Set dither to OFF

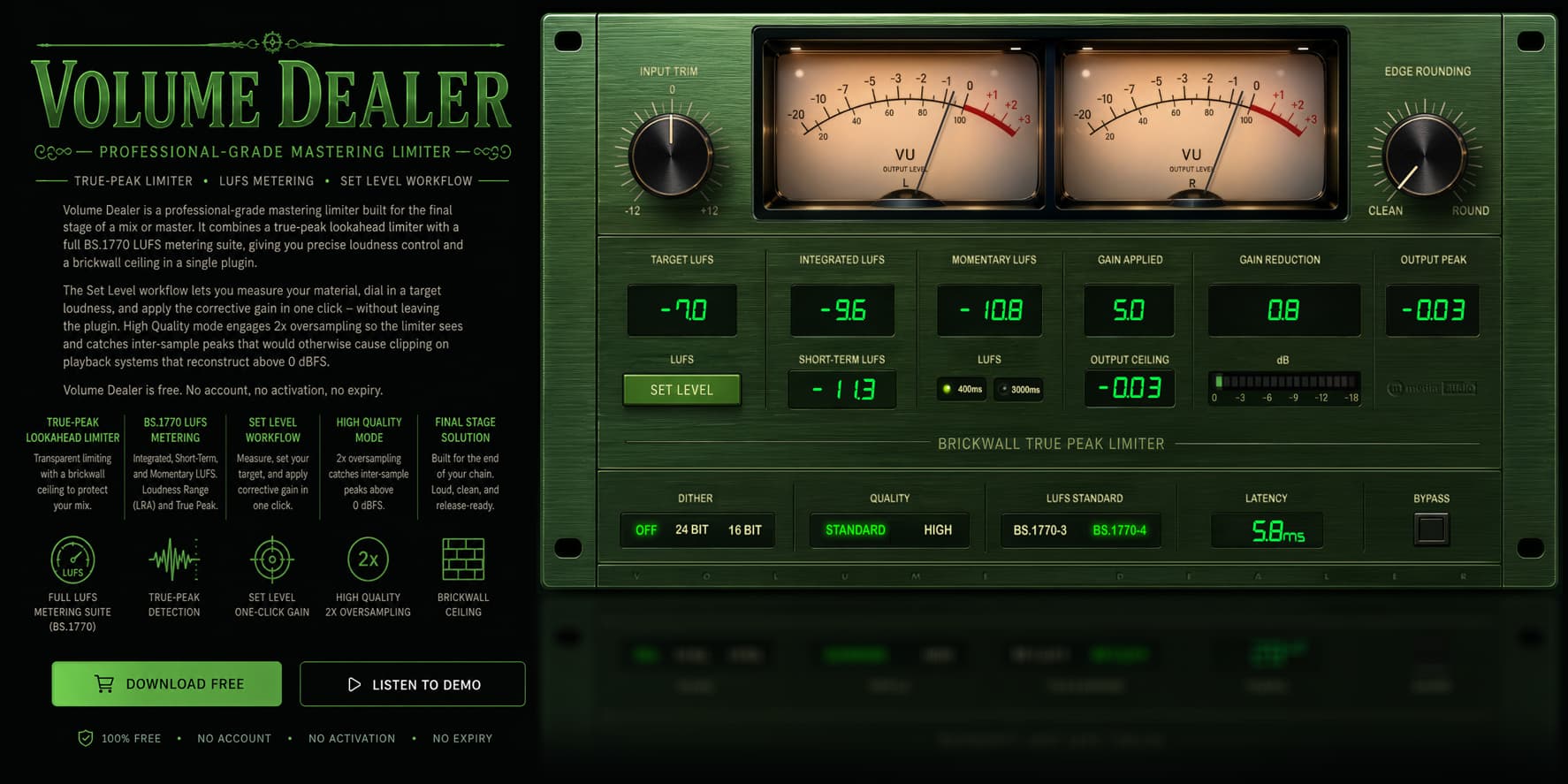pos(646,530)
